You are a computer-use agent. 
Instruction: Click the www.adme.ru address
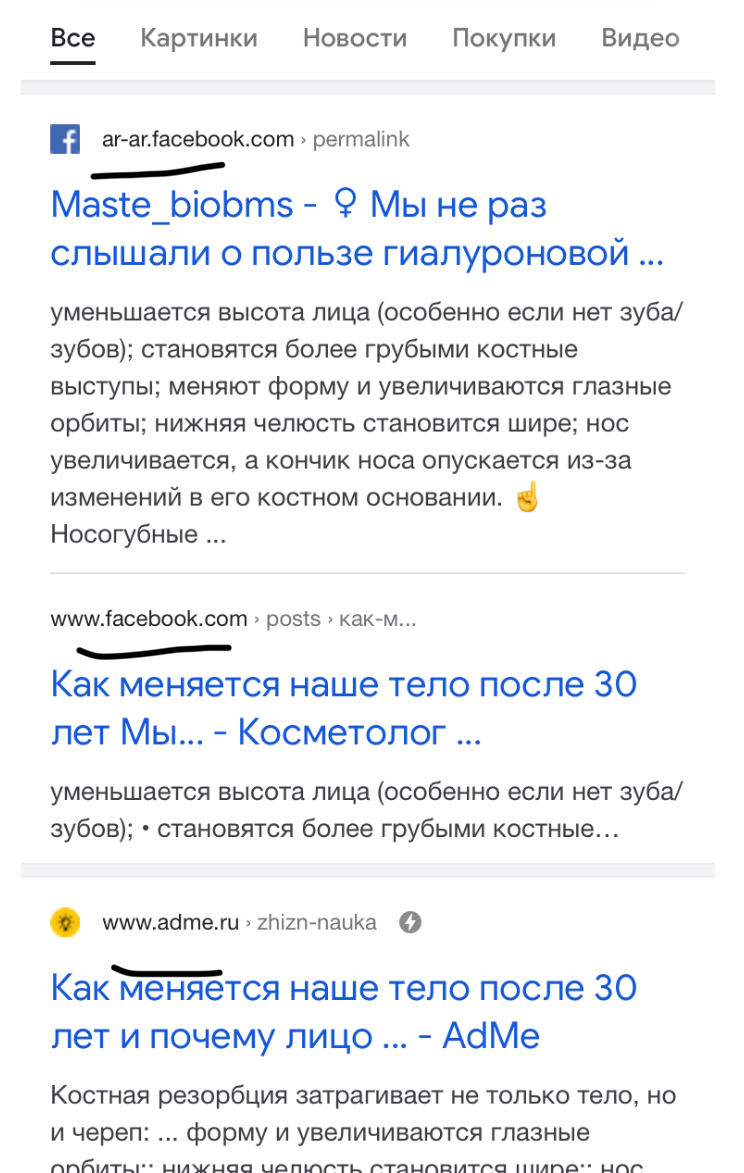(170, 922)
